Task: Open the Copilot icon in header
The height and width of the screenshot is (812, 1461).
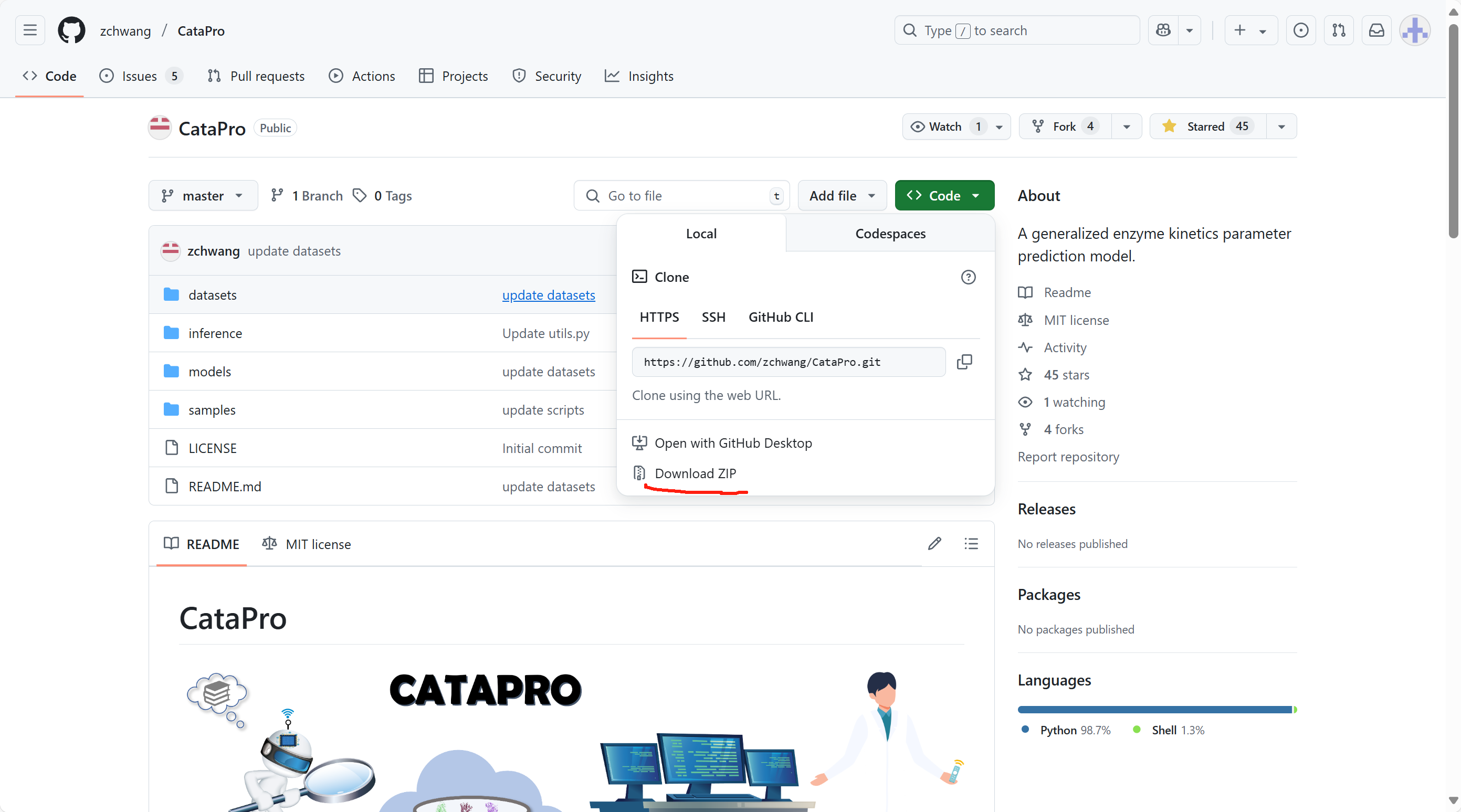Action: 1163,30
